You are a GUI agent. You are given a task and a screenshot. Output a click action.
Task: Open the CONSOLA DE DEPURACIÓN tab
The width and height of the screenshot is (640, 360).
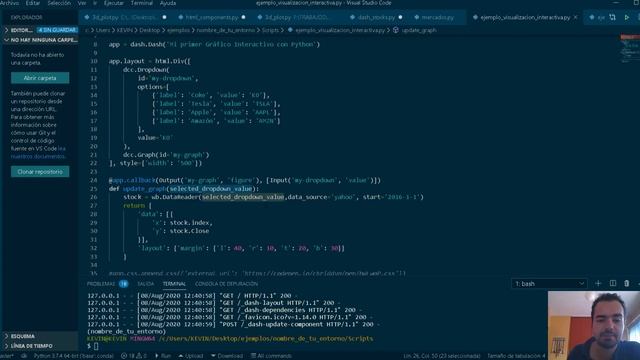point(226,284)
